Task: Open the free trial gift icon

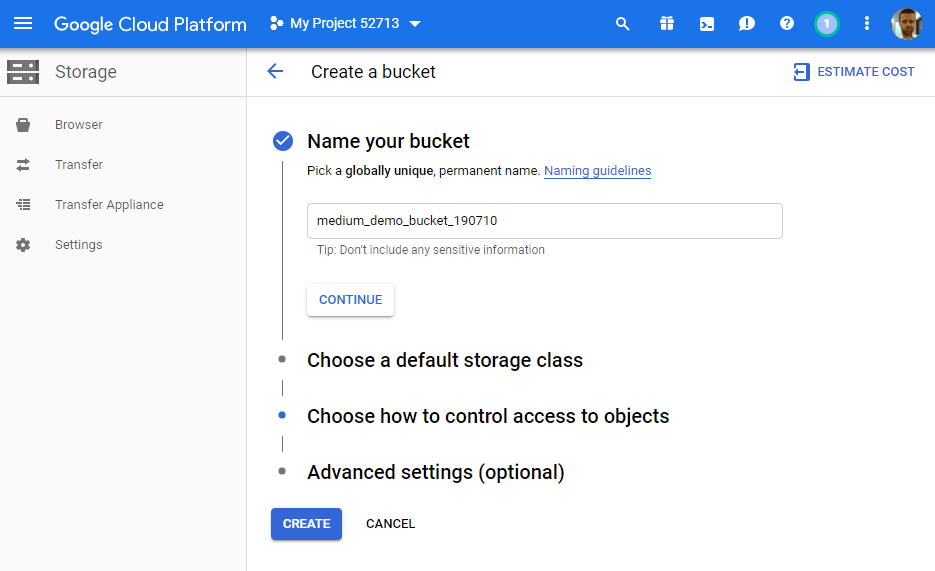Action: pyautogui.click(x=667, y=24)
